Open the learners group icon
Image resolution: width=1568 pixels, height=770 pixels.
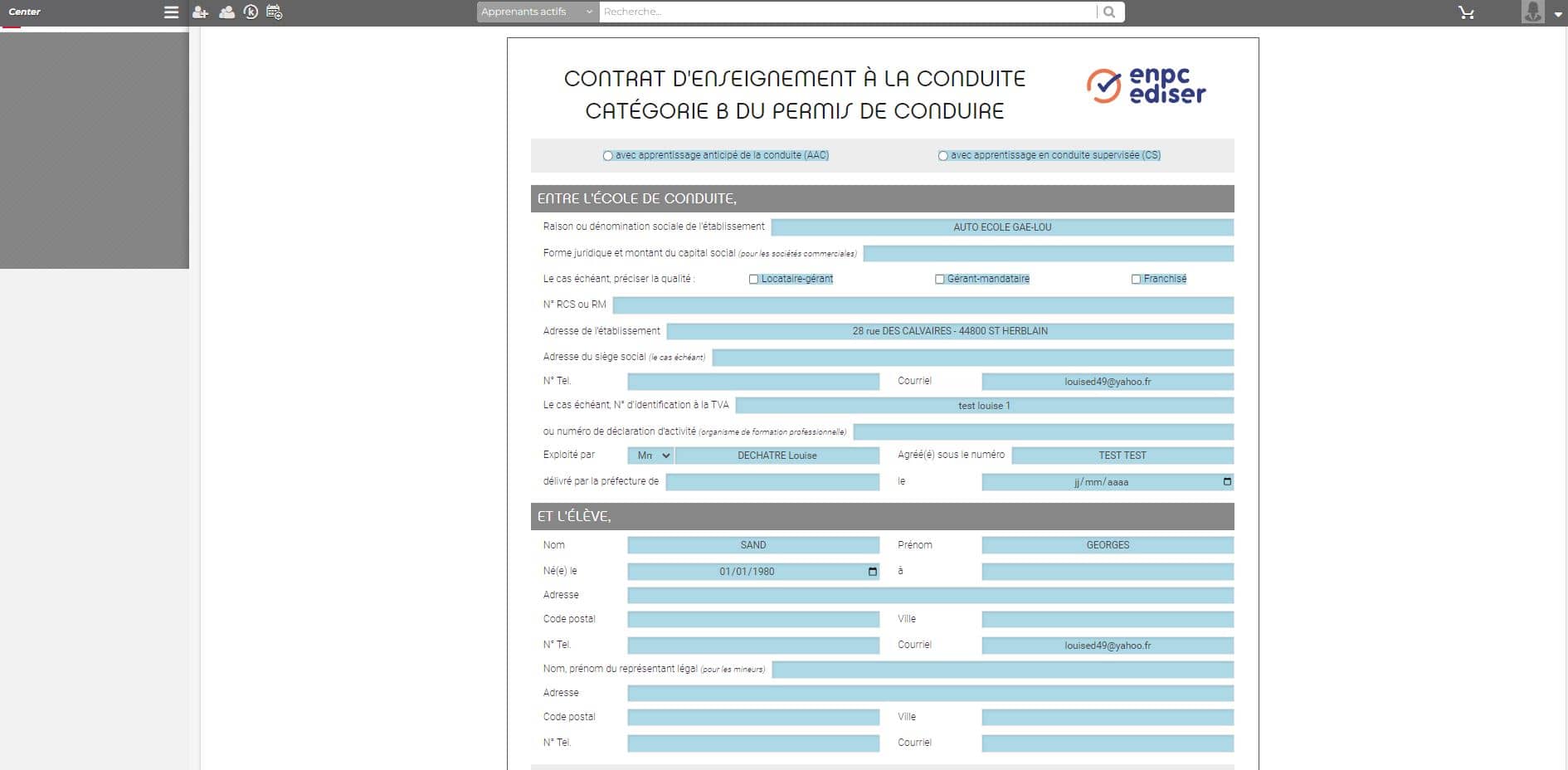(x=226, y=12)
